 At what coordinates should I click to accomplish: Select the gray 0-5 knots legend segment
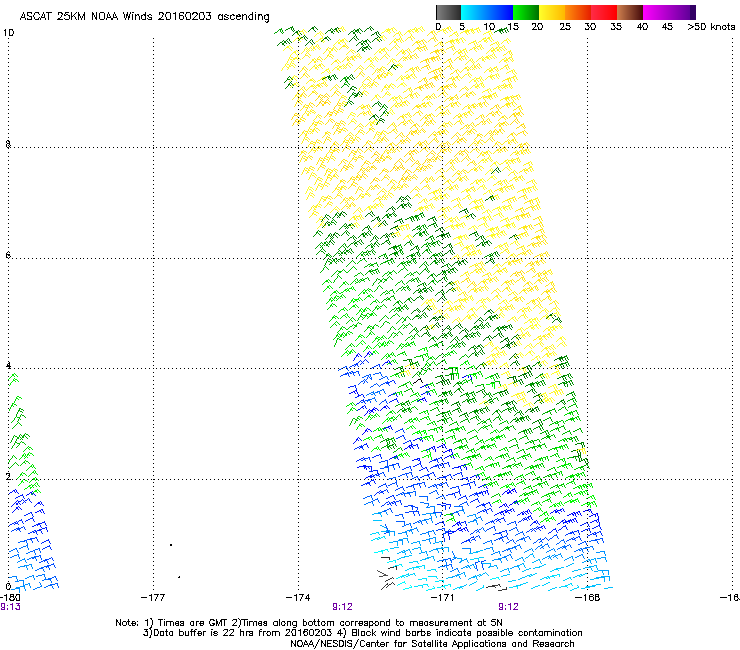point(448,12)
